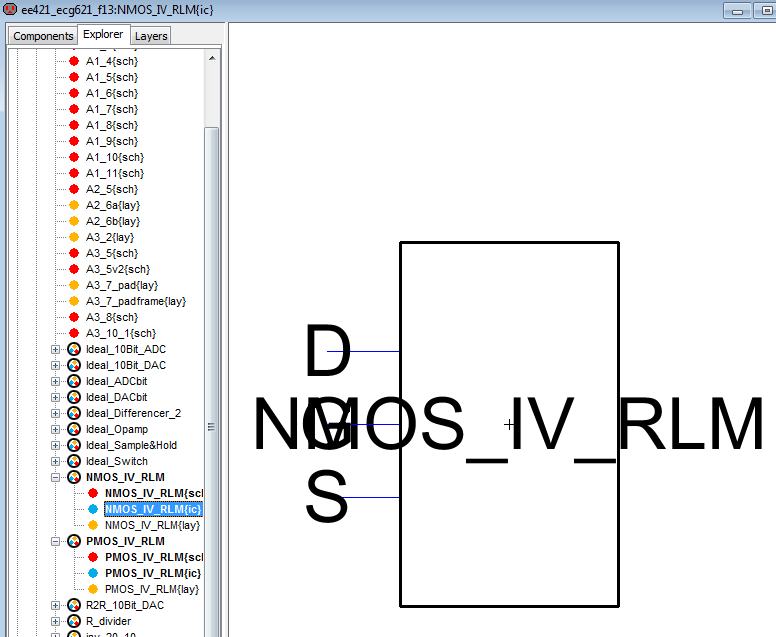Image resolution: width=776 pixels, height=637 pixels.
Task: Select the A3_10_1{sch} tree entry
Action: click(121, 333)
